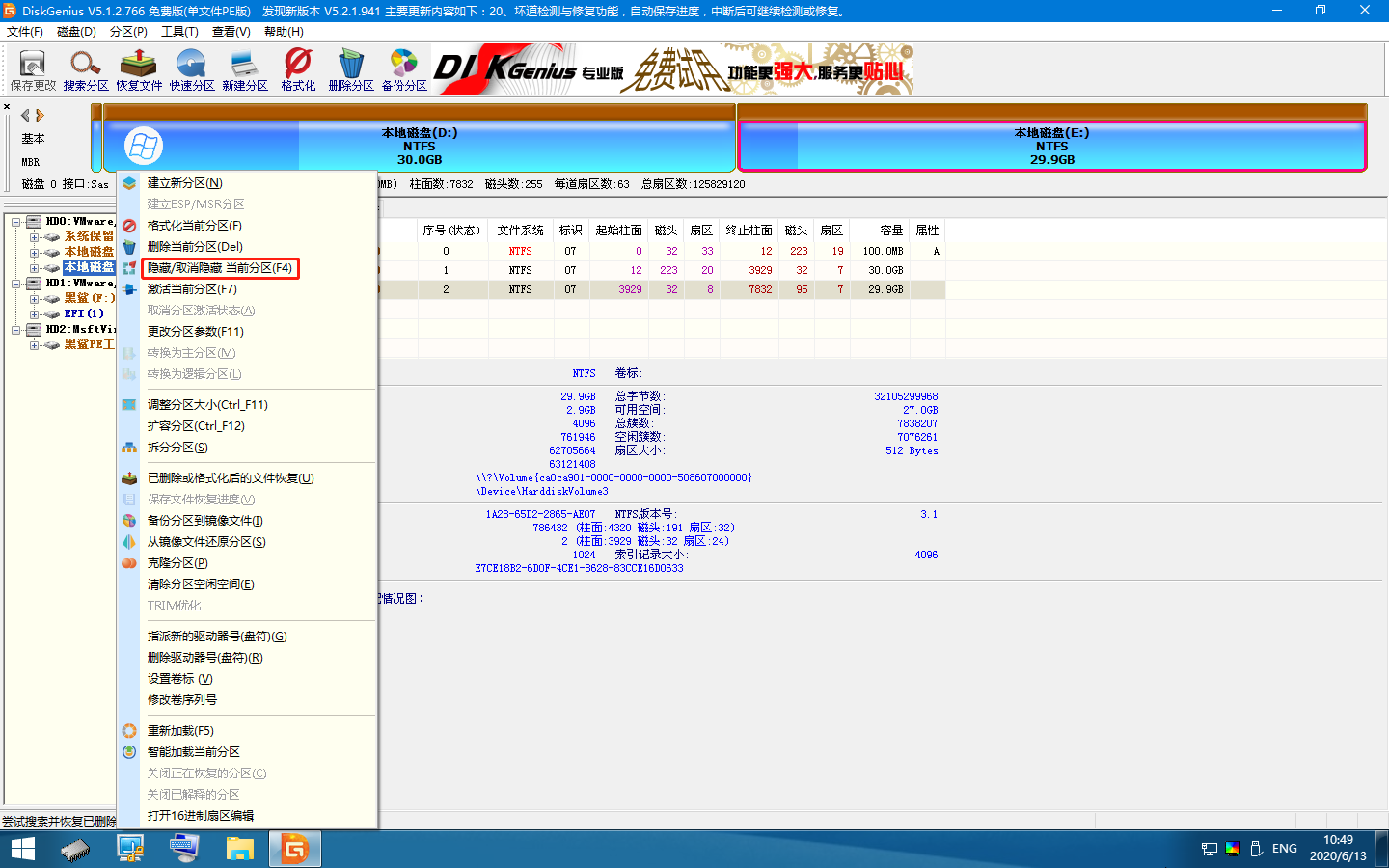
Task: Expand the EFI(1) partition tree node
Action: pos(34,314)
